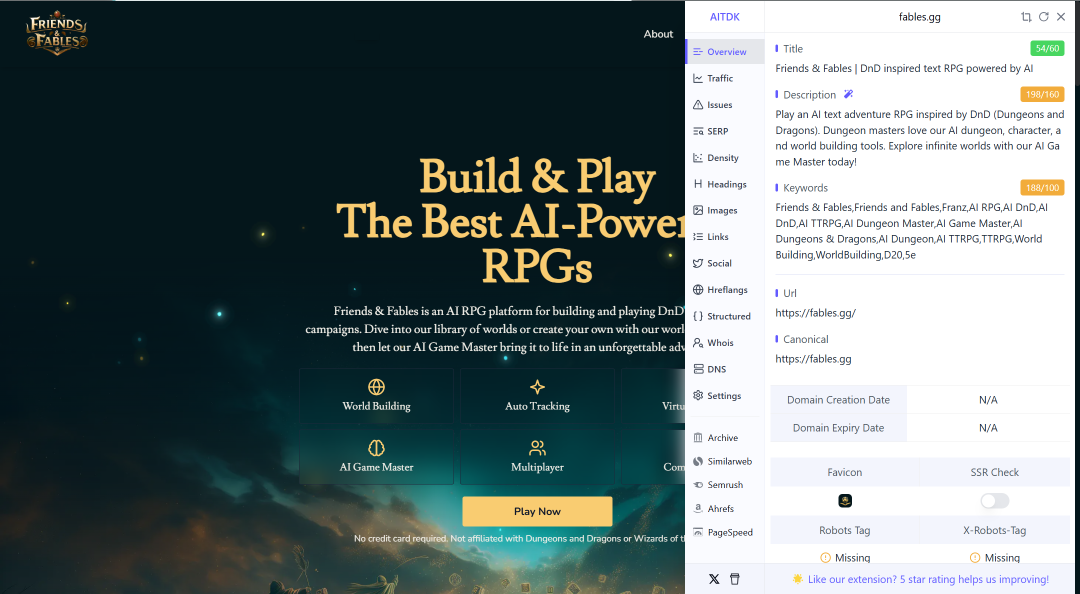This screenshot has width=1080, height=594.
Task: Click the crop icon in the AITDK header
Action: pos(1026,17)
